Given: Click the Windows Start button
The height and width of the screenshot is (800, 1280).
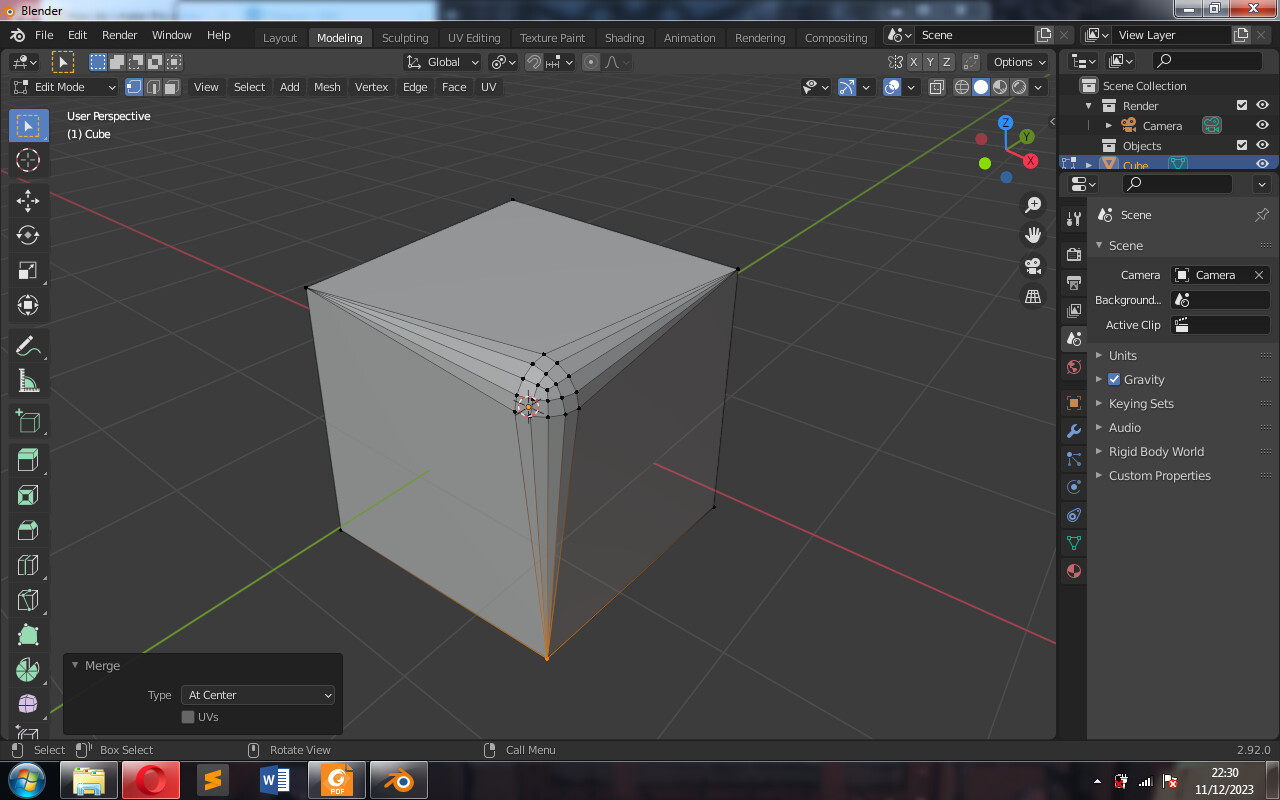Looking at the screenshot, I should click(27, 780).
